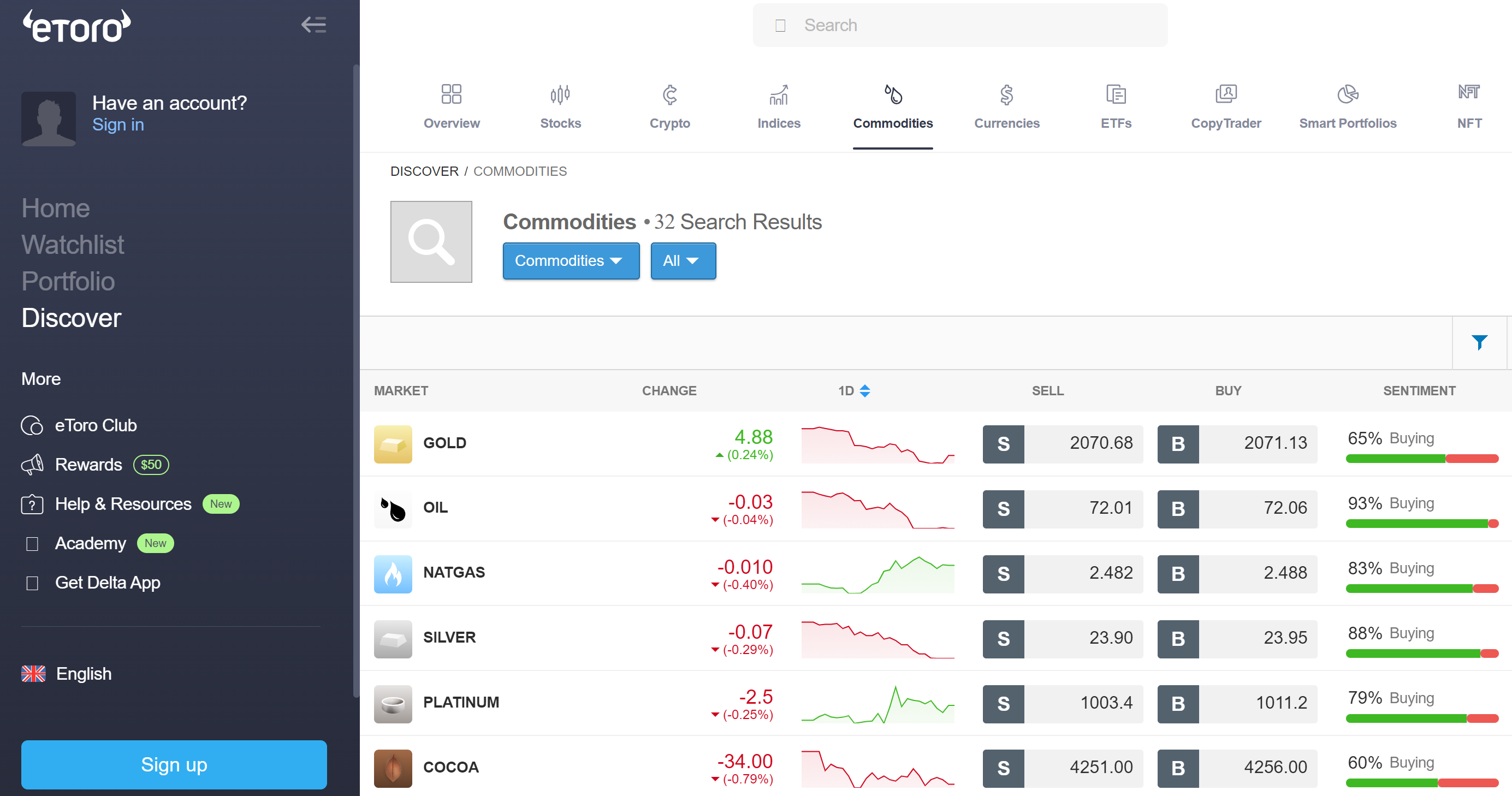
Task: Open the Portfolio page
Action: [68, 281]
